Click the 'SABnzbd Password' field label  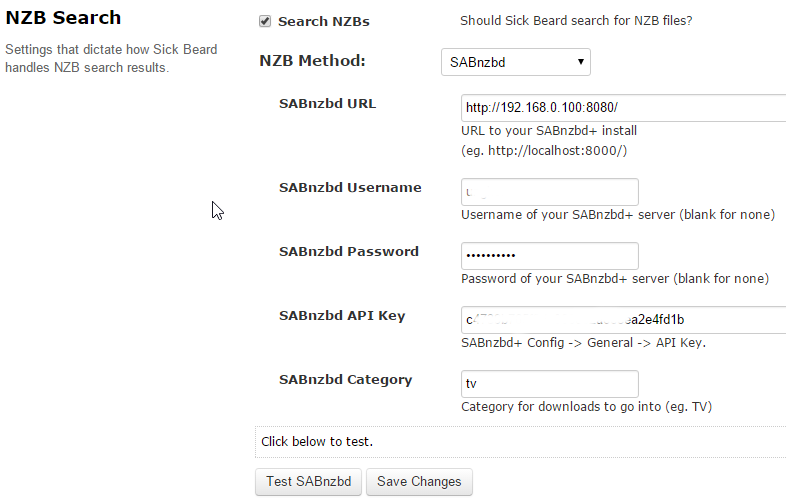[x=349, y=251]
